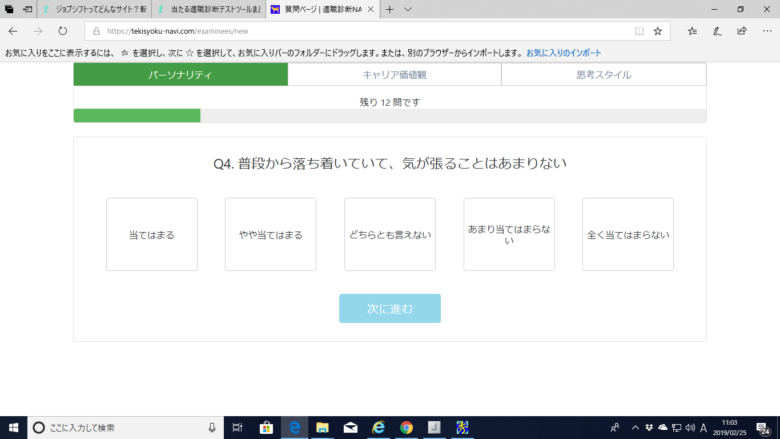Reload the current page

tap(62, 31)
